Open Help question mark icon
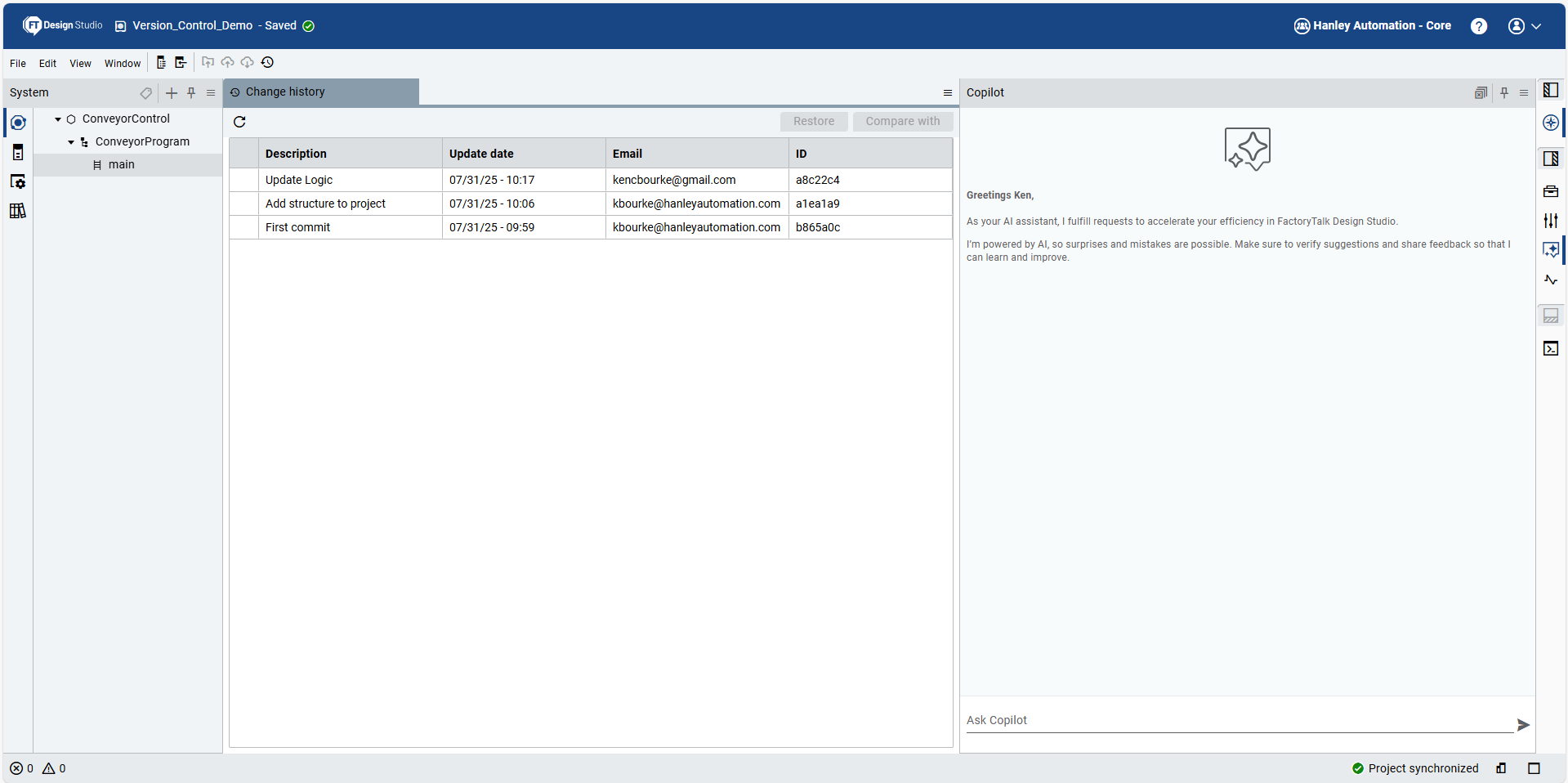1568x783 pixels. (x=1479, y=26)
